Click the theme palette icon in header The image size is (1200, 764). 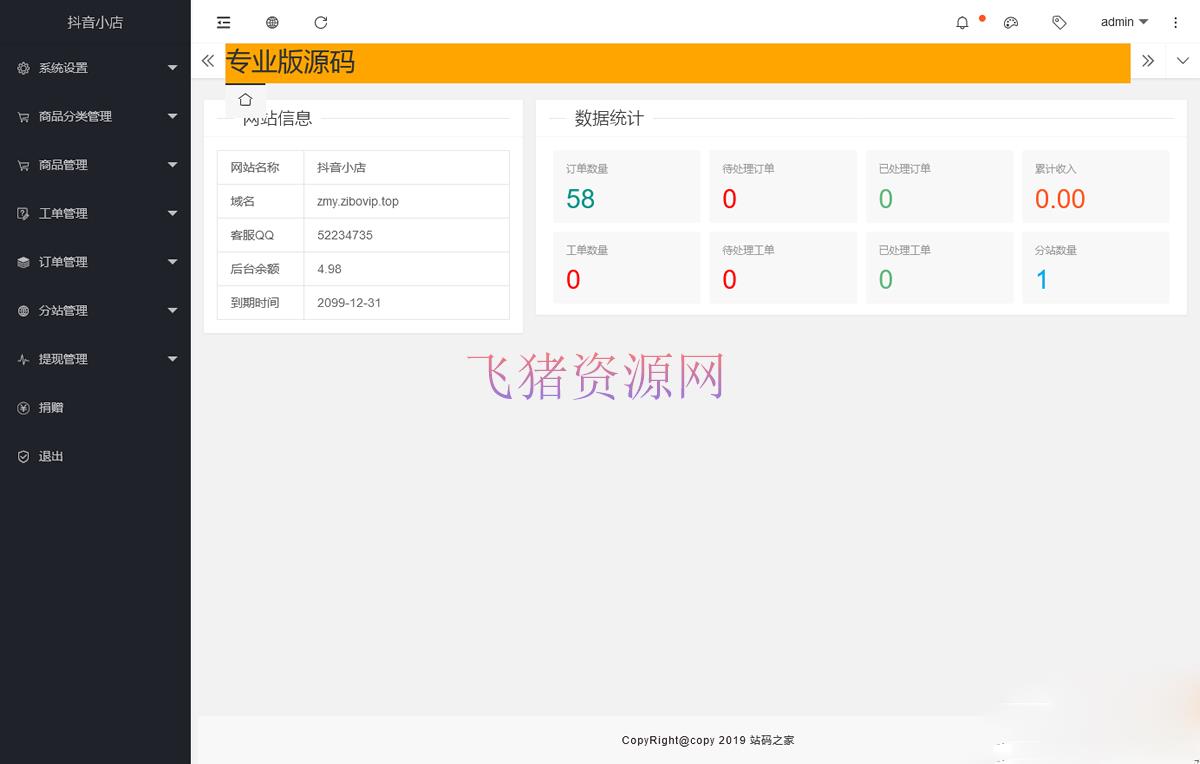[1011, 22]
